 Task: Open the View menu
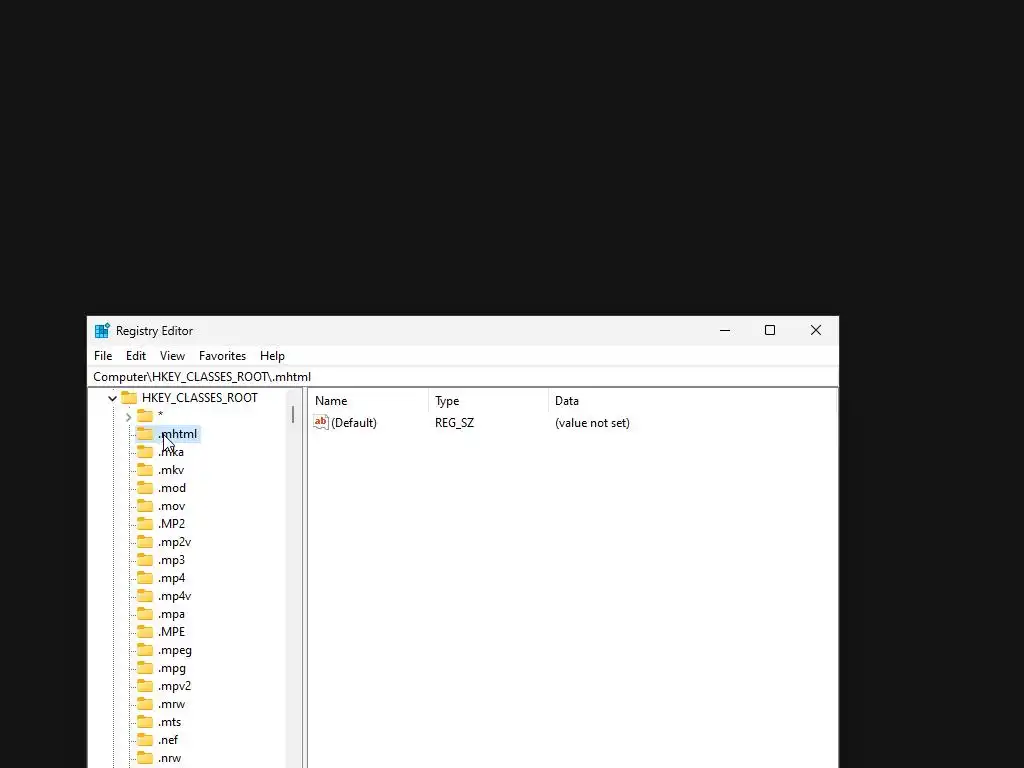(x=172, y=356)
